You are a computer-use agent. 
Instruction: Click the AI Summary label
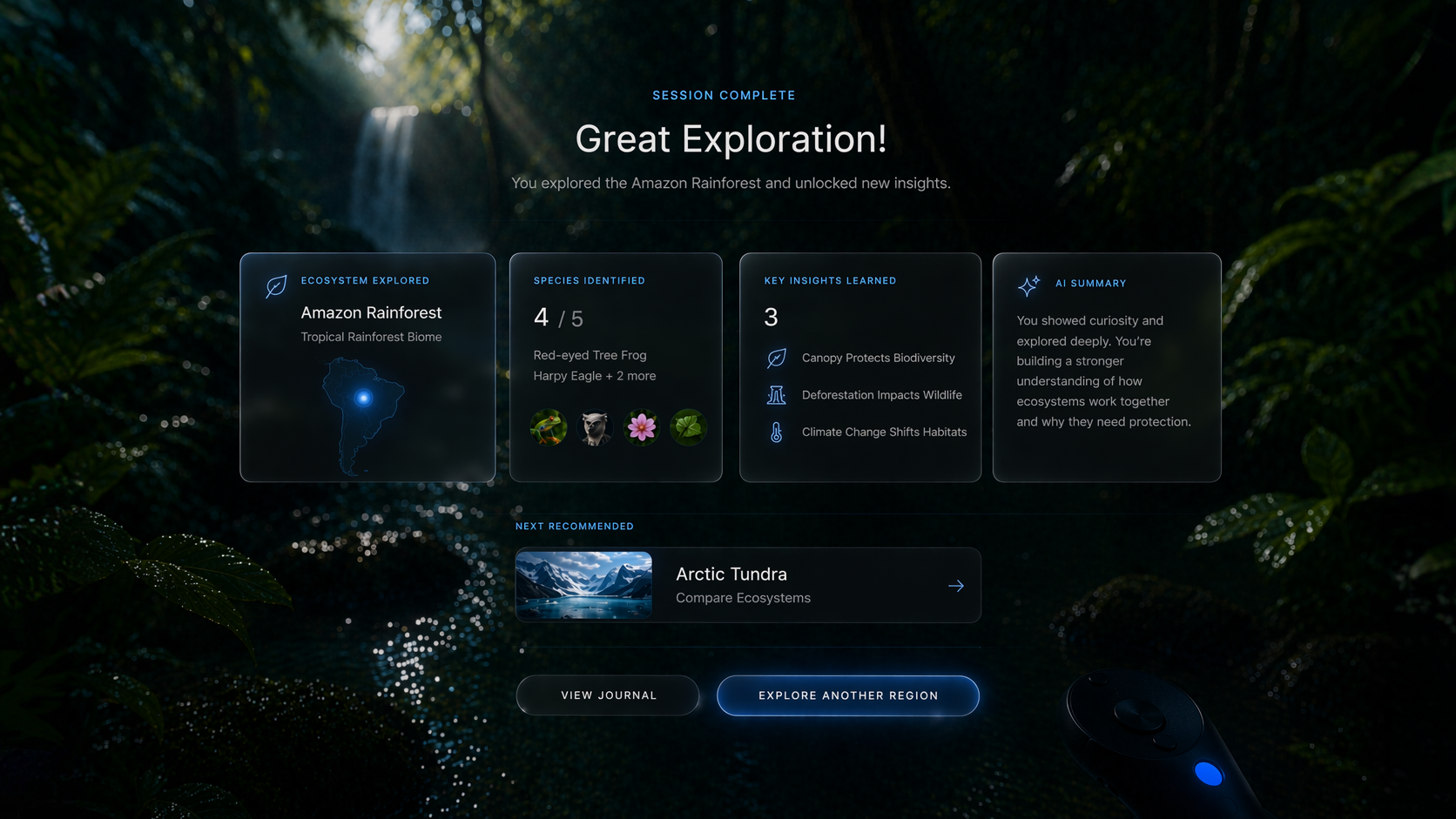pyautogui.click(x=1090, y=283)
